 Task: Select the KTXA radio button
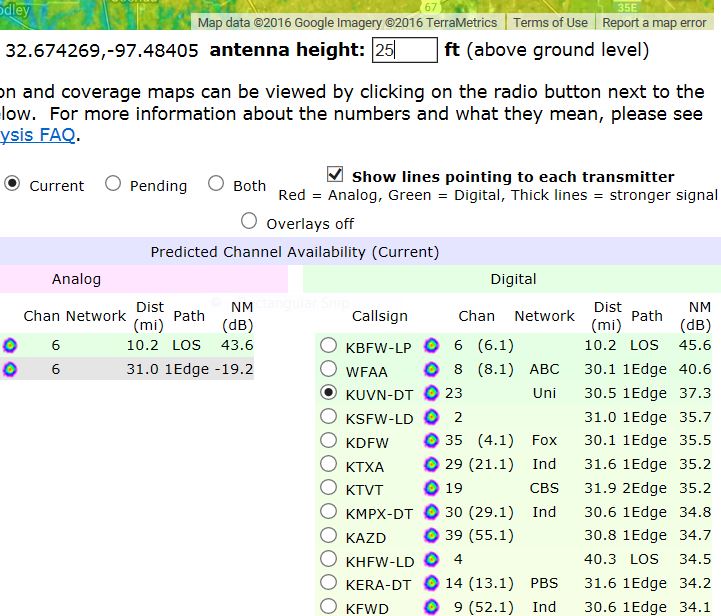(x=328, y=465)
